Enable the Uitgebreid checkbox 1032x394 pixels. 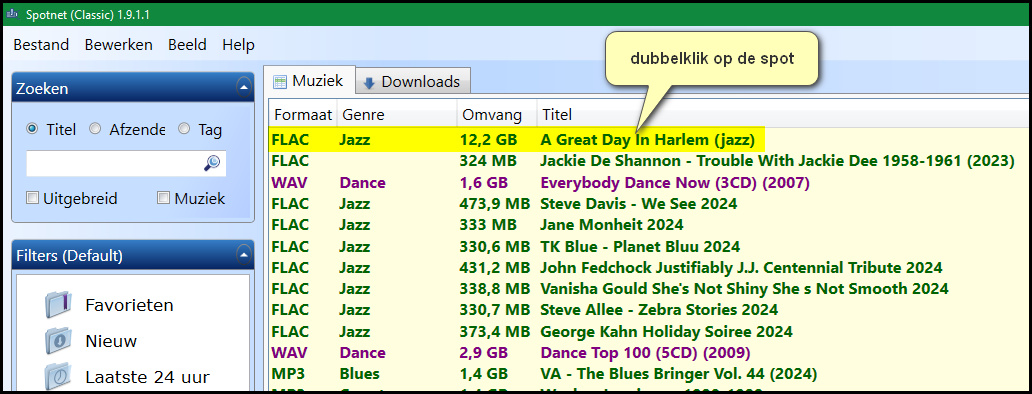point(32,198)
